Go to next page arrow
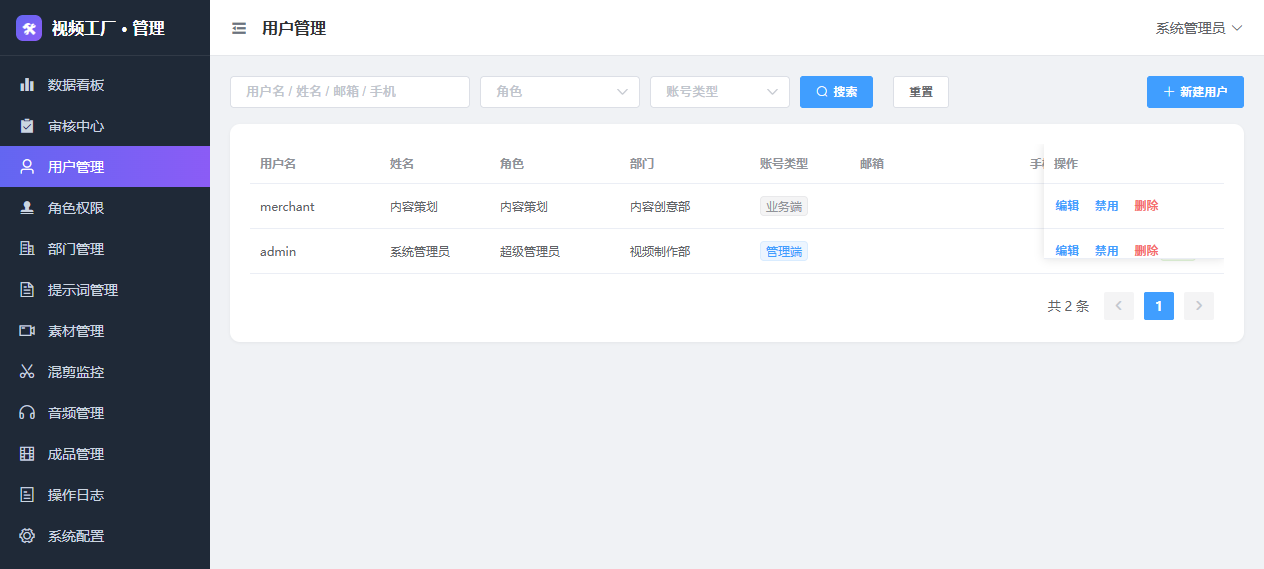This screenshot has width=1264, height=569. coord(1199,306)
